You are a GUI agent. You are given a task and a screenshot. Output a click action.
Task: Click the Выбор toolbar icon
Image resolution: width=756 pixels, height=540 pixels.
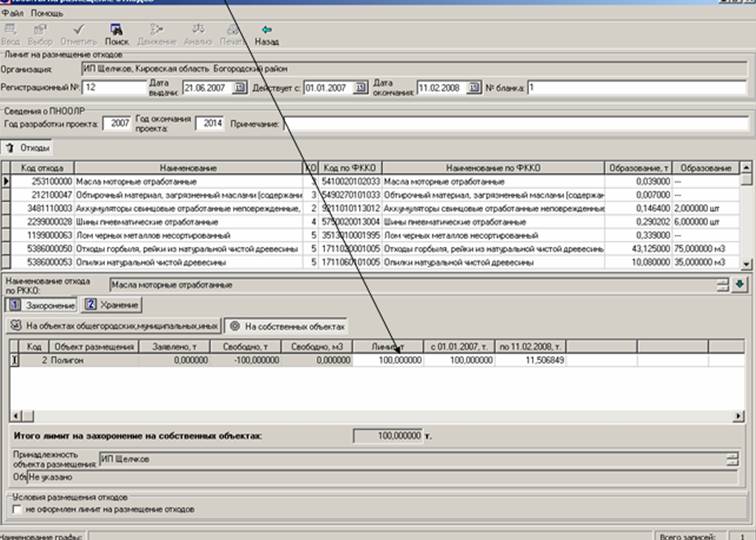pyautogui.click(x=40, y=31)
